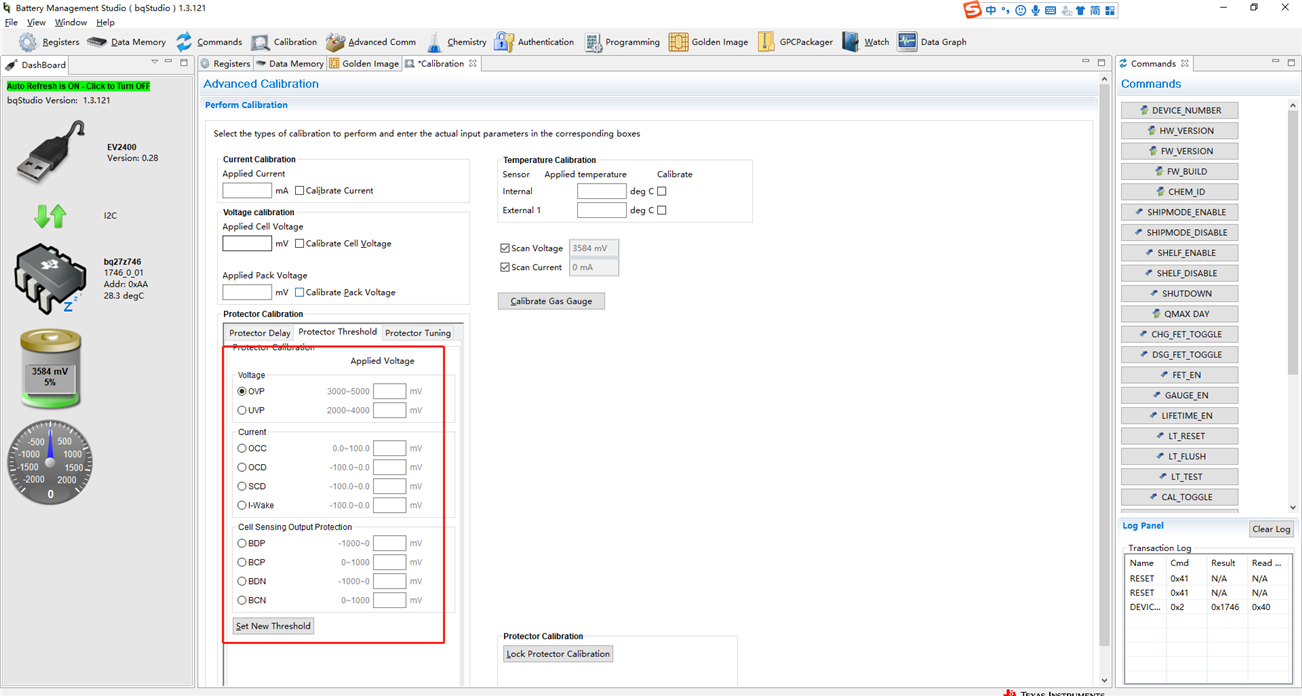Viewport: 1302px width, 696px height.
Task: Maximize the DashBoard panel
Action: pos(184,63)
